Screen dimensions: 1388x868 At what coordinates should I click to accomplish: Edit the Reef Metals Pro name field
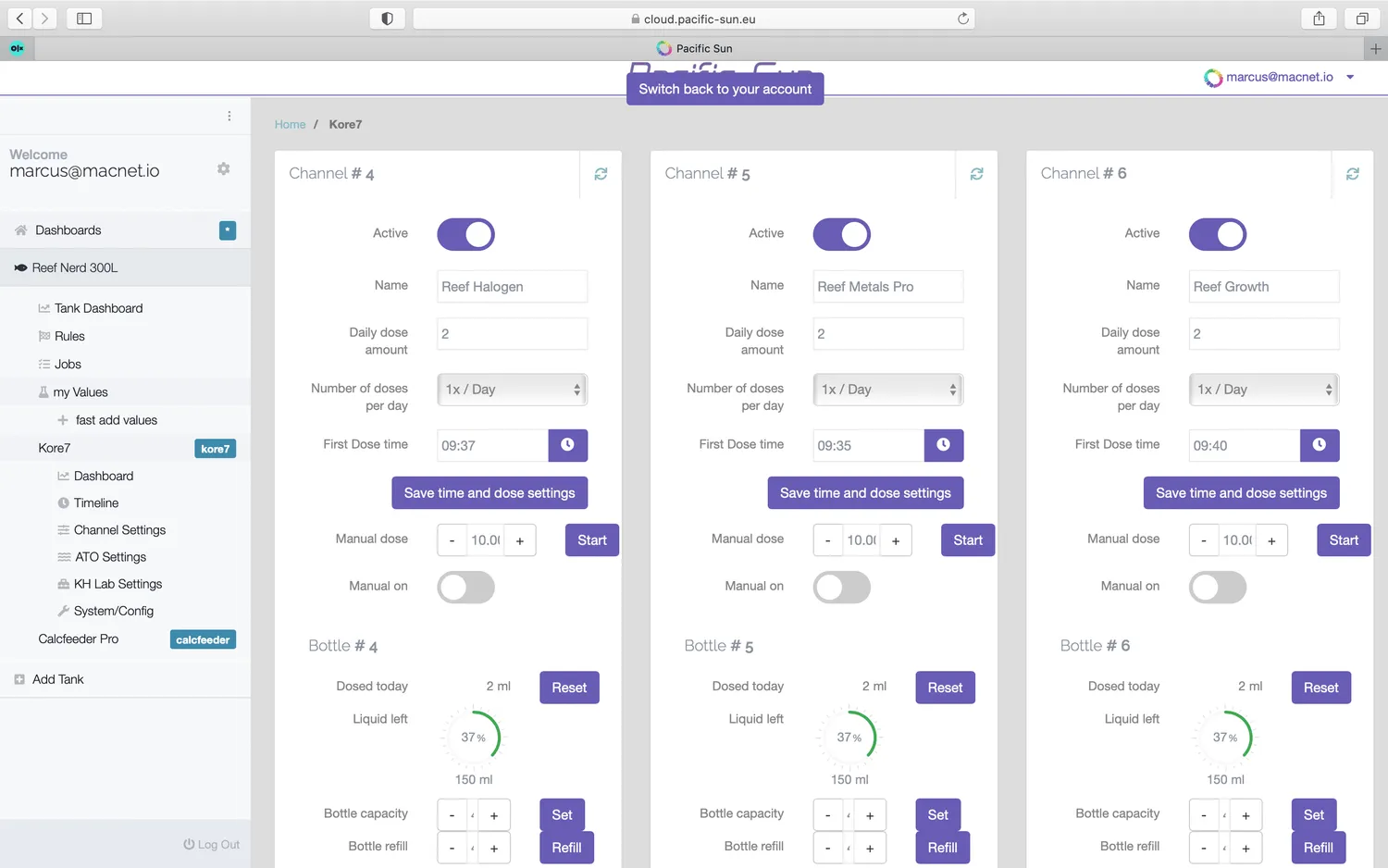click(888, 287)
